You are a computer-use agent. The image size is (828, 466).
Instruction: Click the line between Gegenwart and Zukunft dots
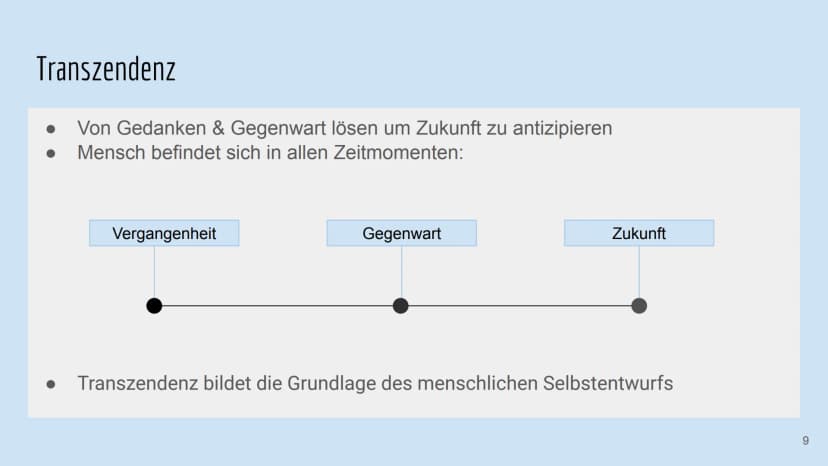[x=520, y=306]
